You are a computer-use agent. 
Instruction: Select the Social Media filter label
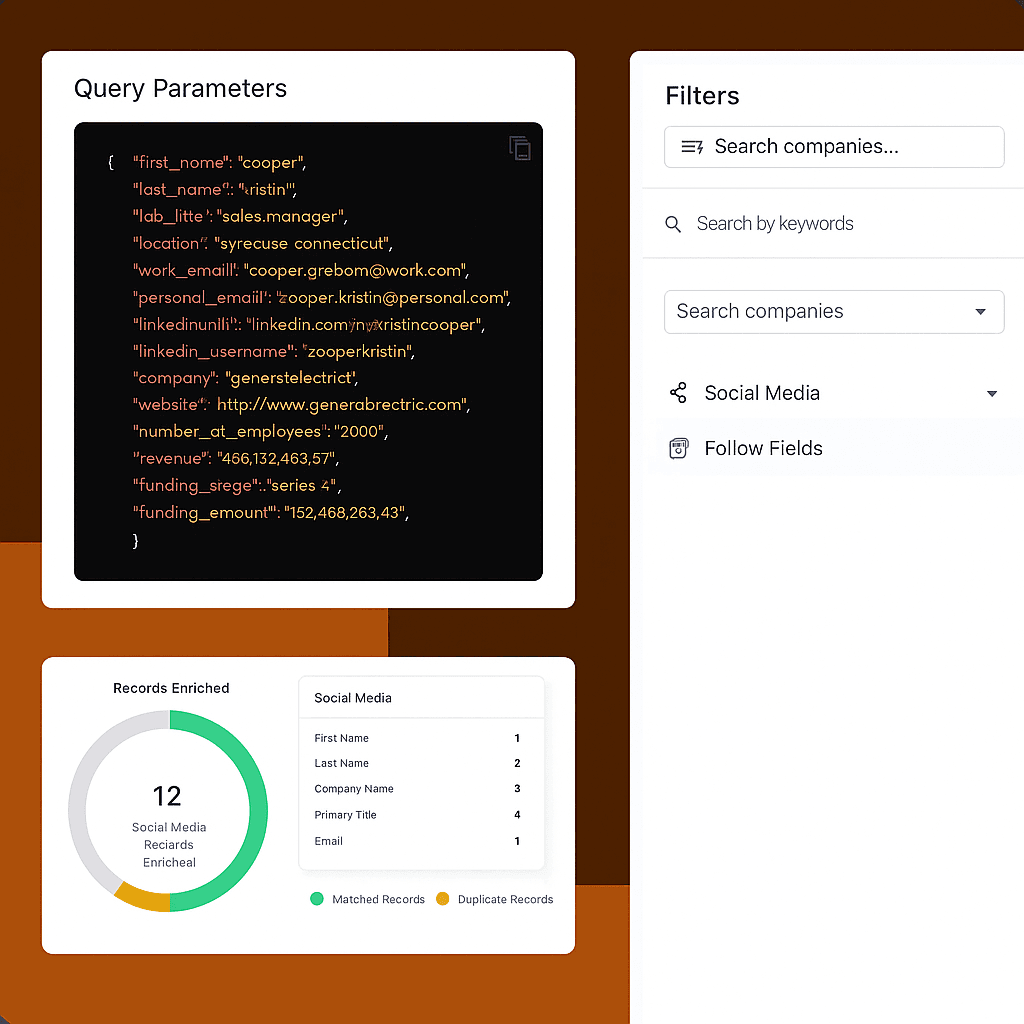pyautogui.click(x=762, y=393)
